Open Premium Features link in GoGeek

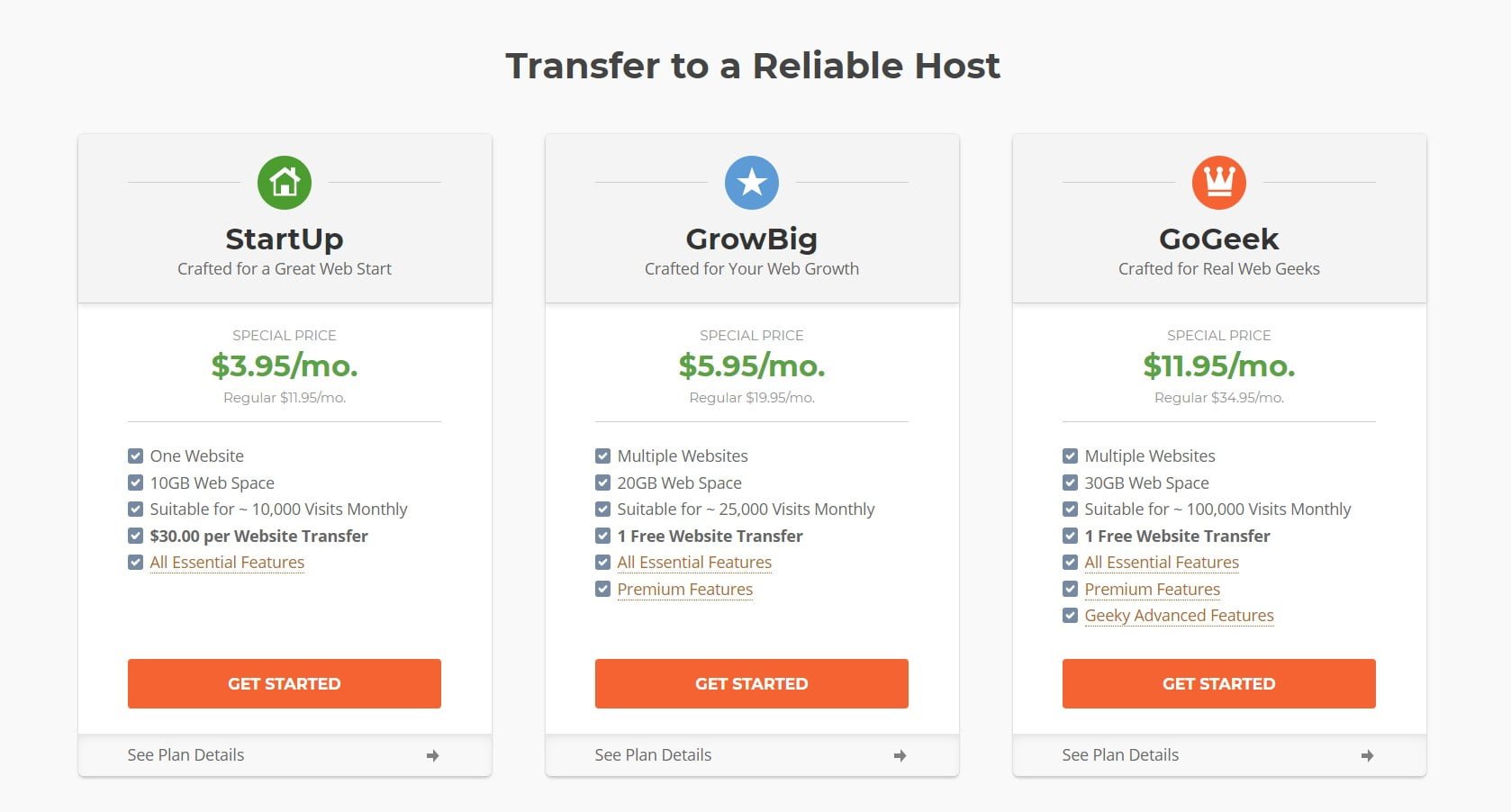coord(1152,590)
